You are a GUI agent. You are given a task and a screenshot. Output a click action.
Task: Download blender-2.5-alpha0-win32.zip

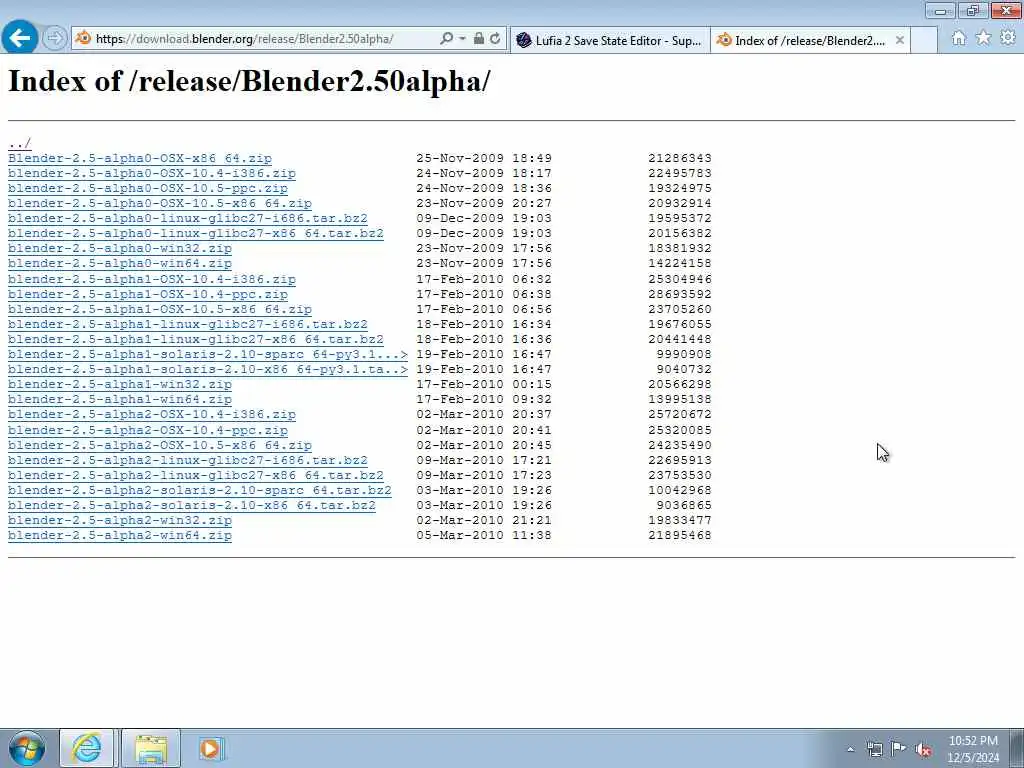tap(120, 248)
